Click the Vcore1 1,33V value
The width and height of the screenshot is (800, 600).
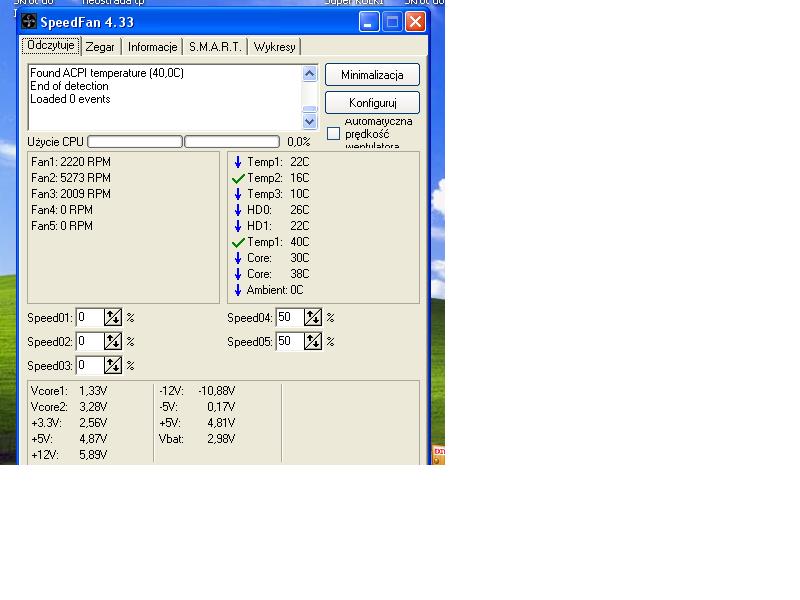93,391
